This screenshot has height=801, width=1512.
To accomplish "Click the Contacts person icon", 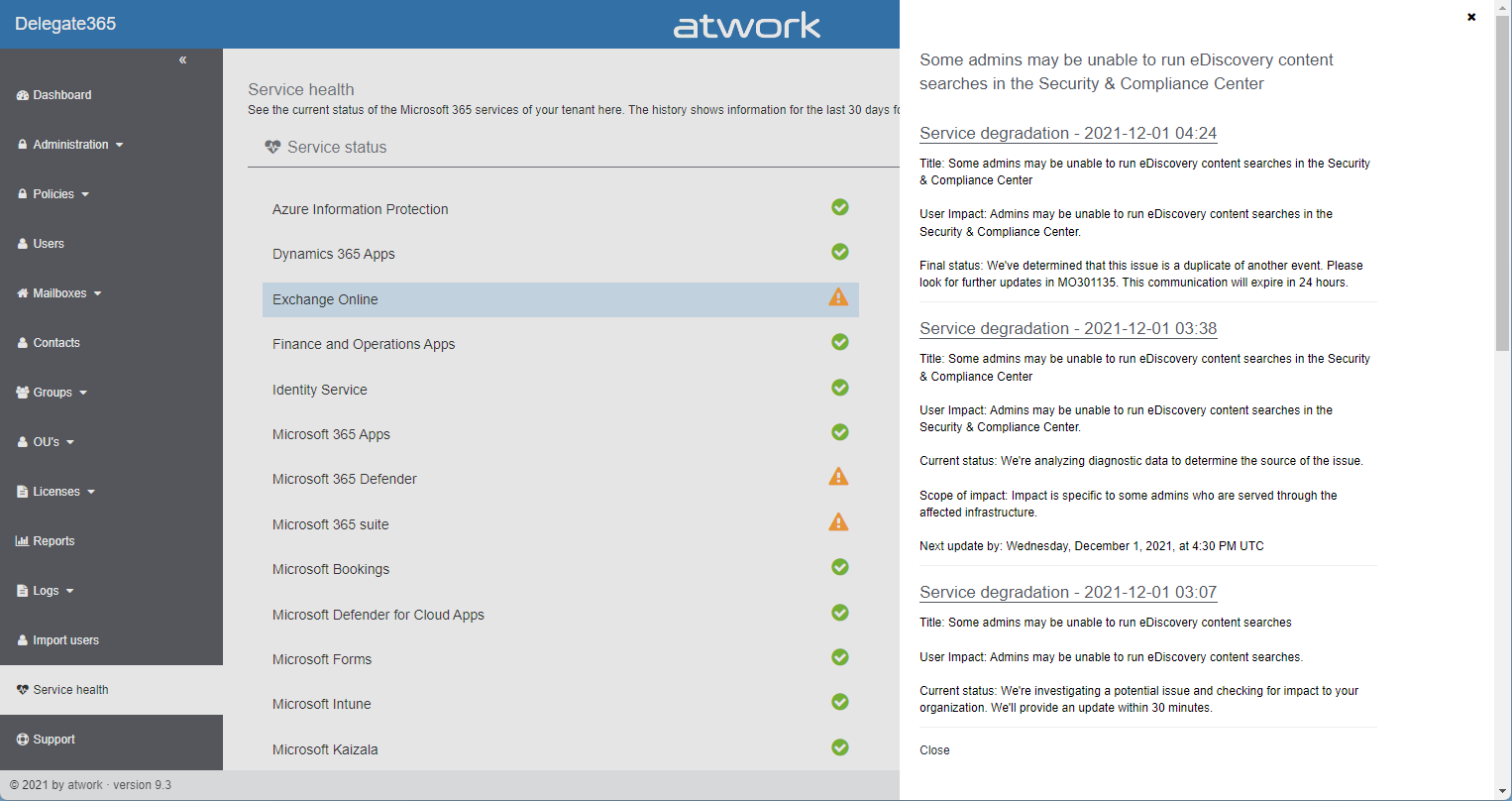I will [23, 343].
